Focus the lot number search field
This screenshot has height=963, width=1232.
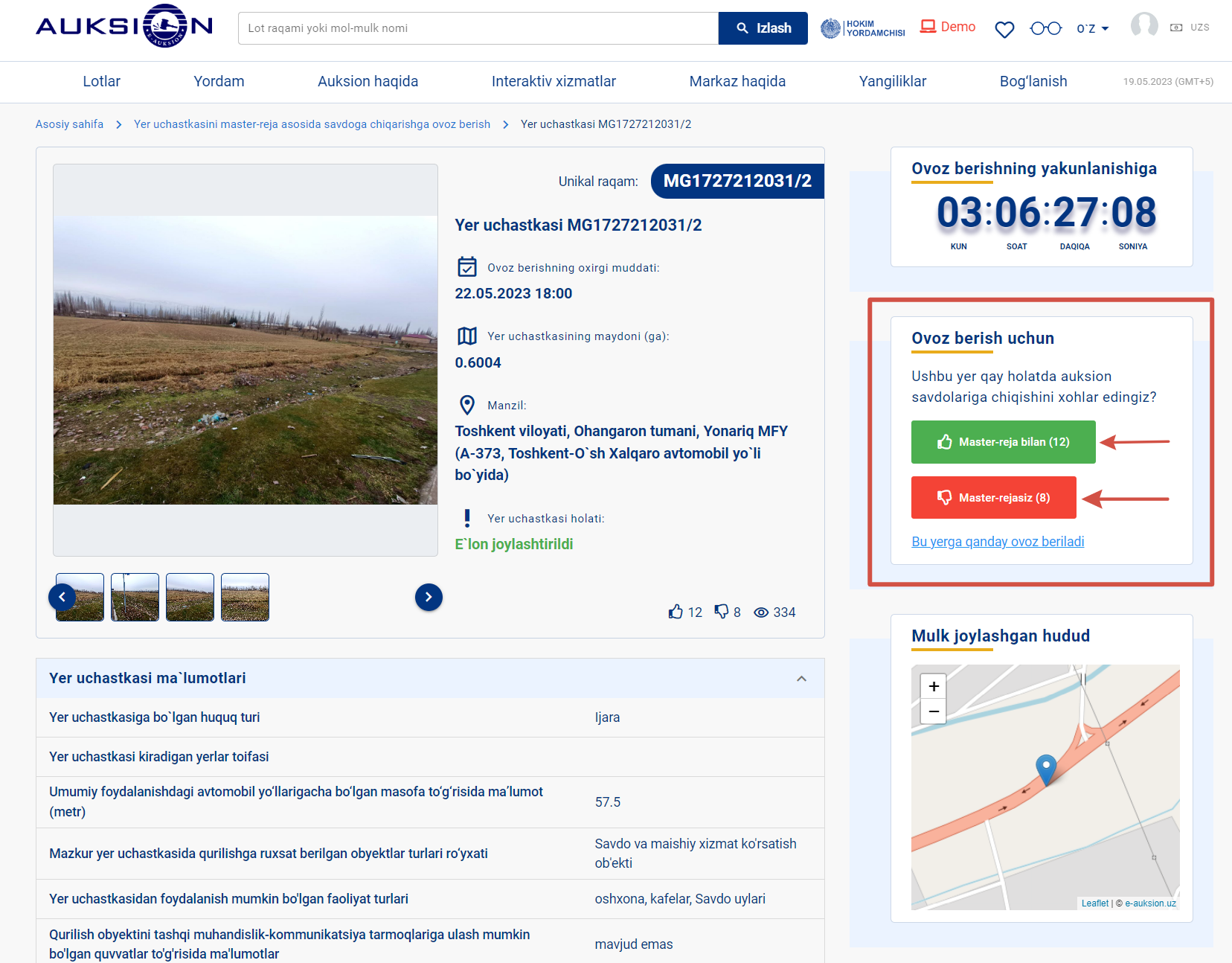478,28
